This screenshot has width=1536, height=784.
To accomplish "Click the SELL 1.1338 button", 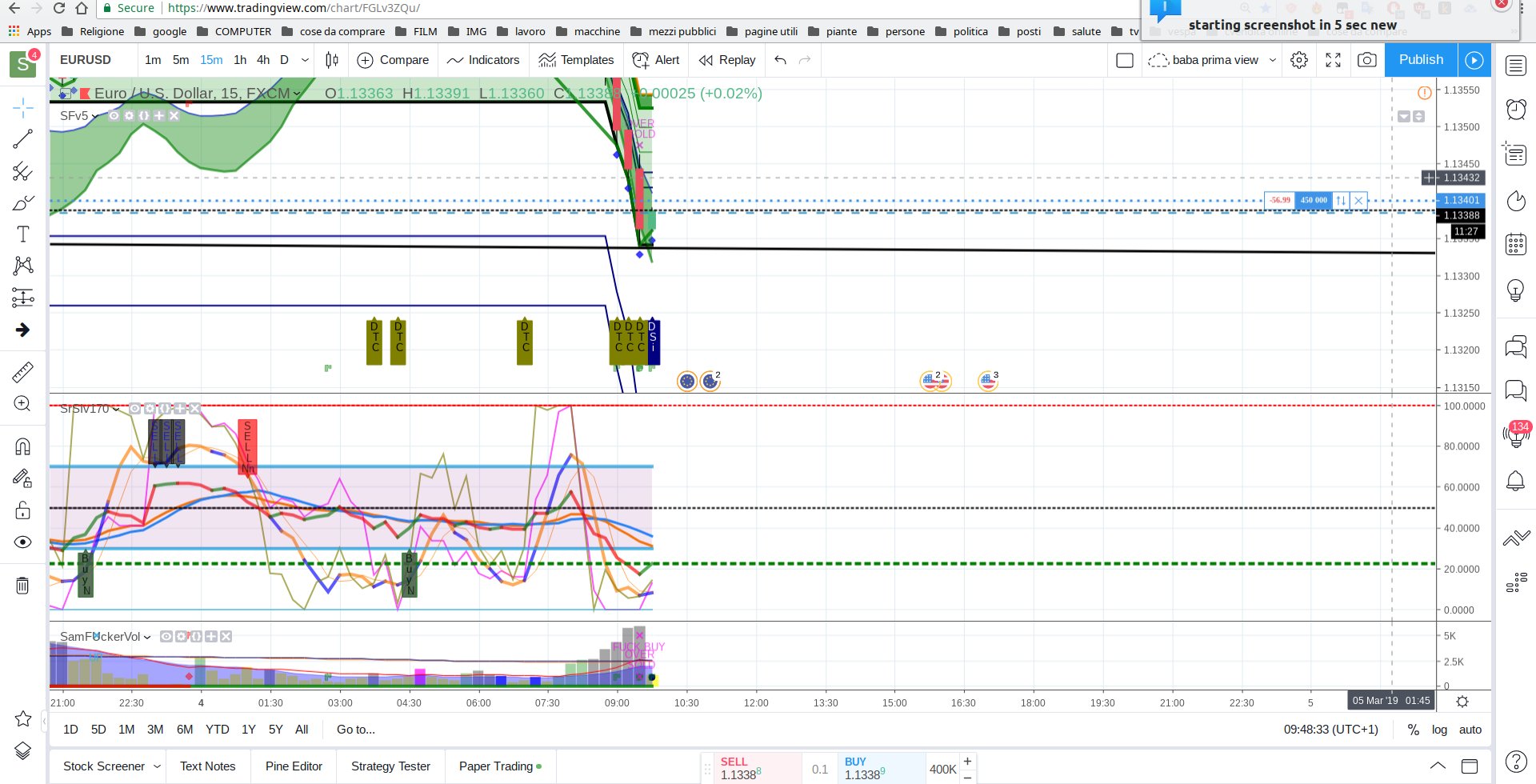I will point(758,768).
